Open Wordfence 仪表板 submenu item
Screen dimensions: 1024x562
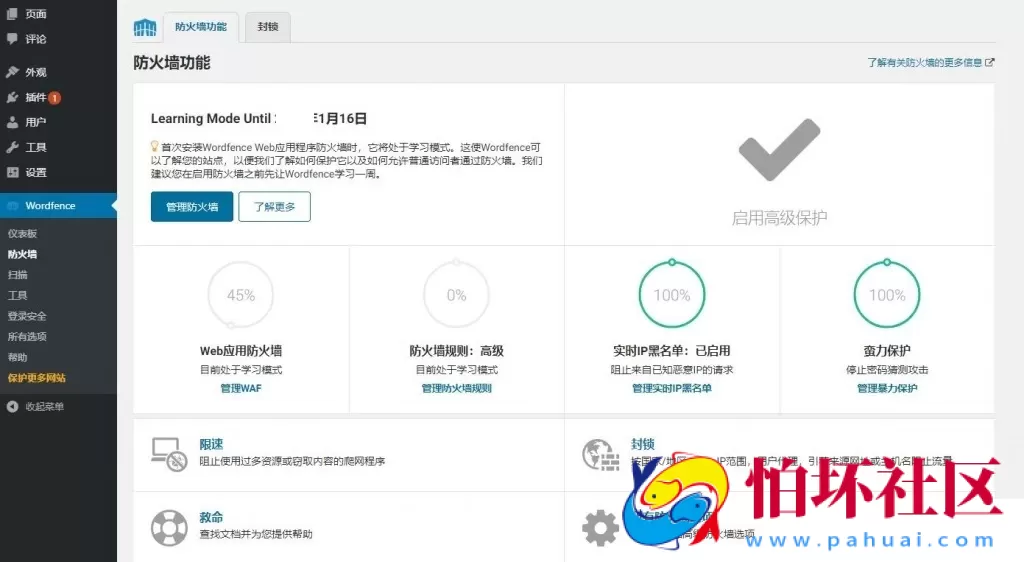tap(23, 234)
